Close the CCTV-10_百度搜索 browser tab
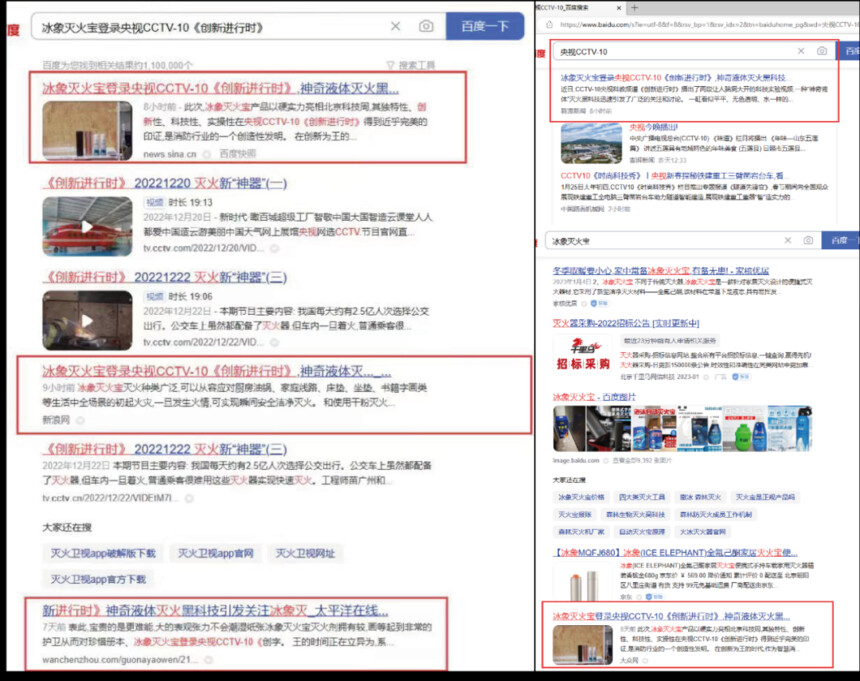 click(x=619, y=8)
